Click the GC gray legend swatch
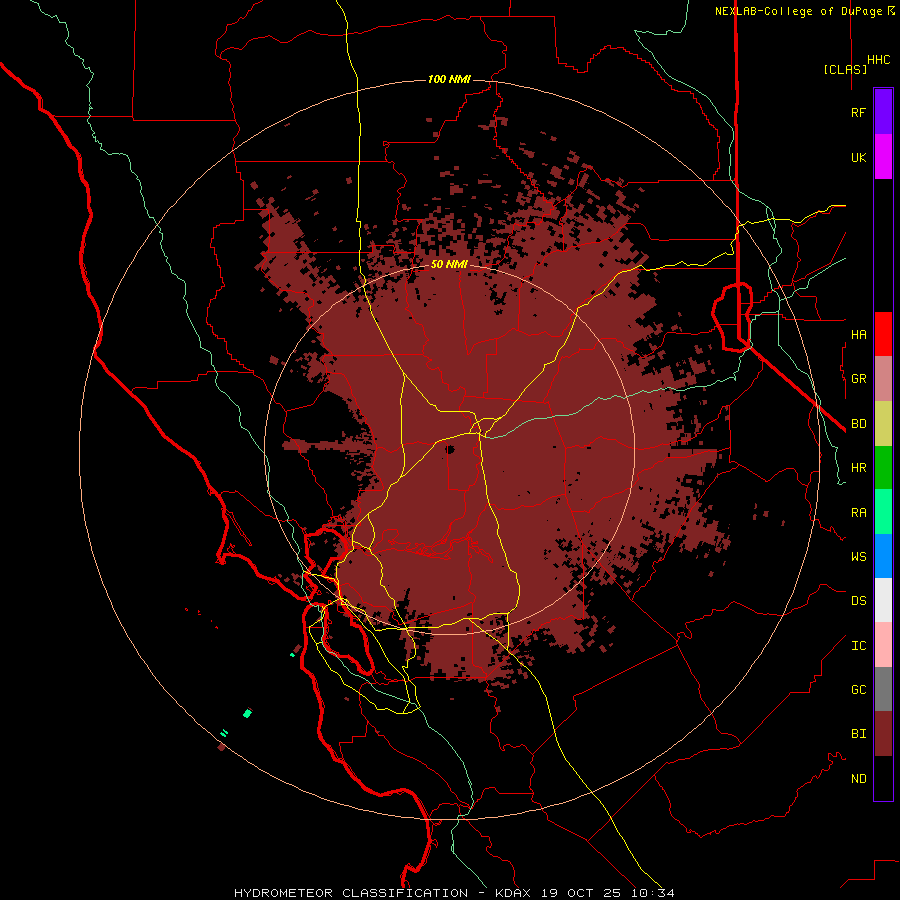The height and width of the screenshot is (900, 900). click(883, 689)
